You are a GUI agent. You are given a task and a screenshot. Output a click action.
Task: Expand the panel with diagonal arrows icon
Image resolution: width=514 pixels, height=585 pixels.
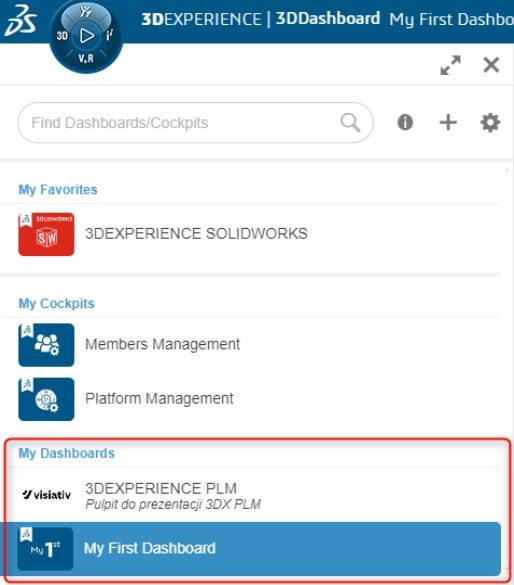click(x=450, y=65)
